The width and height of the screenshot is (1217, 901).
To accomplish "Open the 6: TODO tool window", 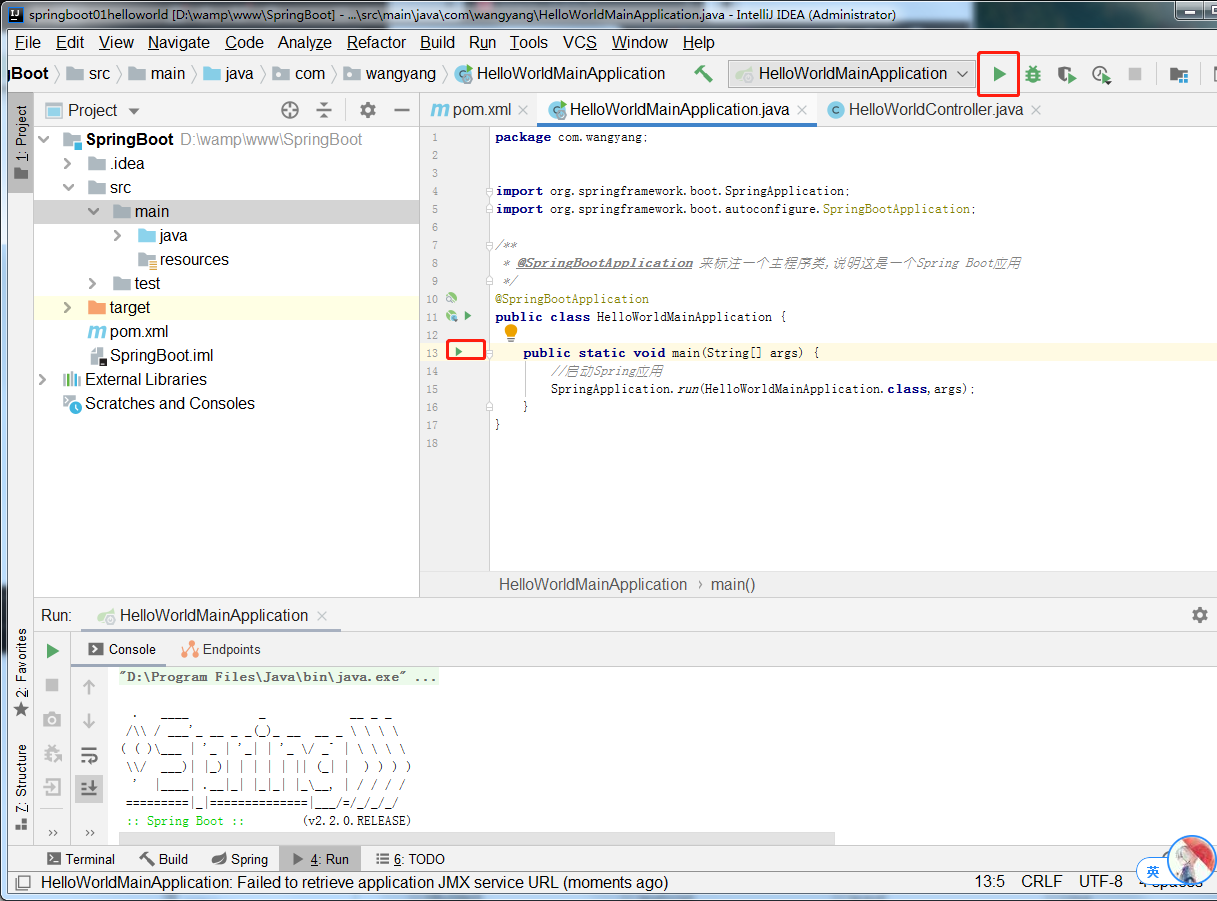I will [410, 859].
